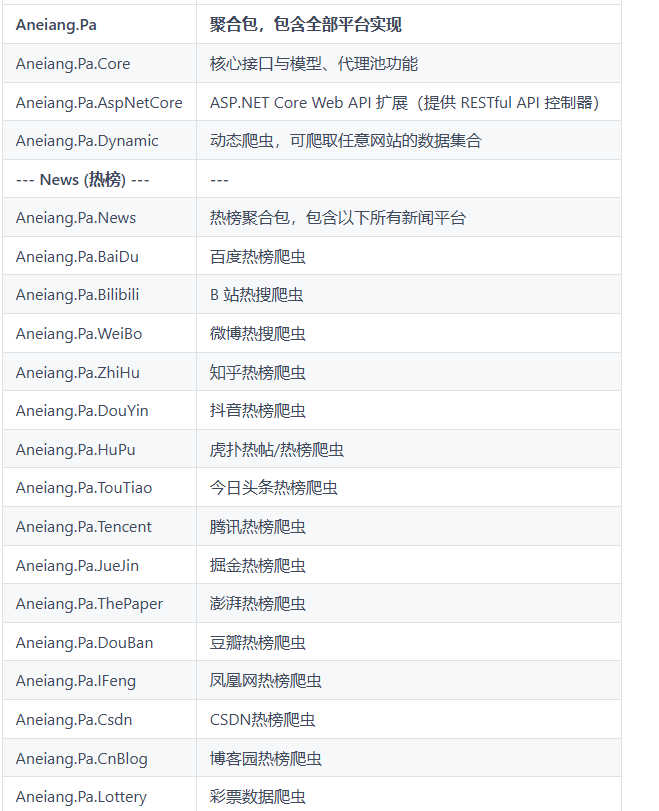Click the 豆瓣热榜爬虫 description
659x811 pixels.
(258, 642)
